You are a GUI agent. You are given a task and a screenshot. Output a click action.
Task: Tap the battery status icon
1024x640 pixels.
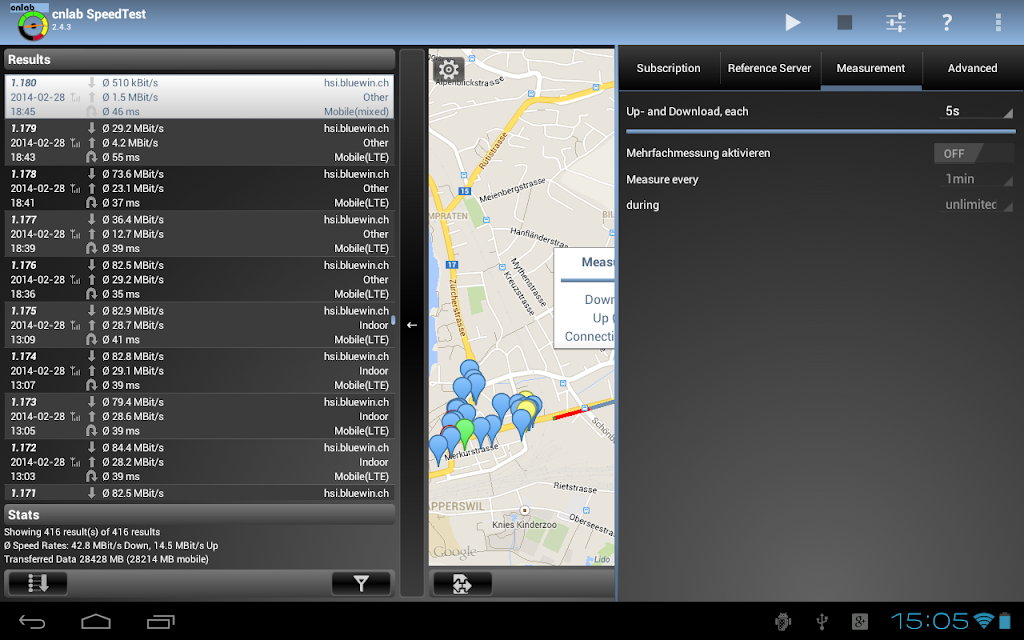point(1005,620)
